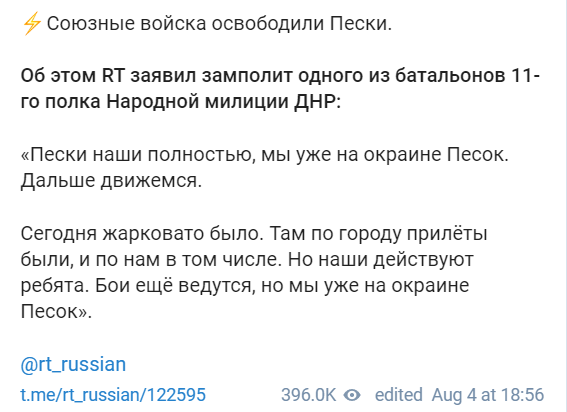567x412 pixels.
Task: Click the 396.0K view counter
Action: click(308, 395)
